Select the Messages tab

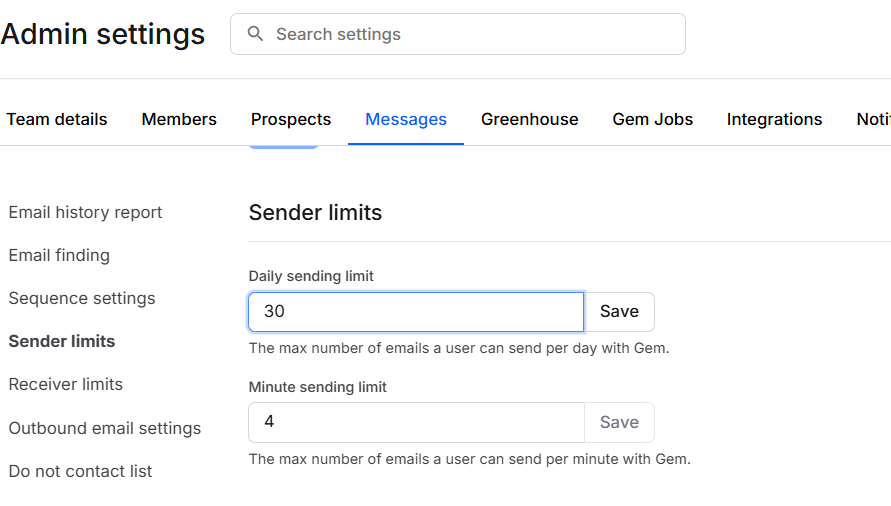406,119
